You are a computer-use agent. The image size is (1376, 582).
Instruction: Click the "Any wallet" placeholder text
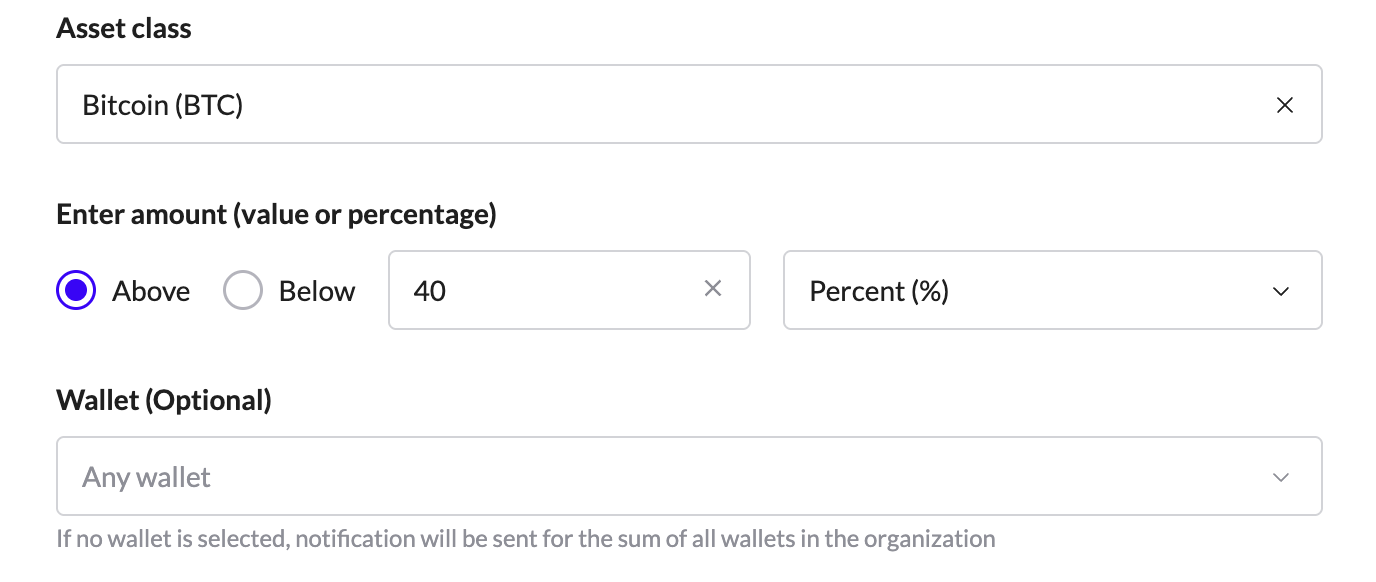point(147,477)
